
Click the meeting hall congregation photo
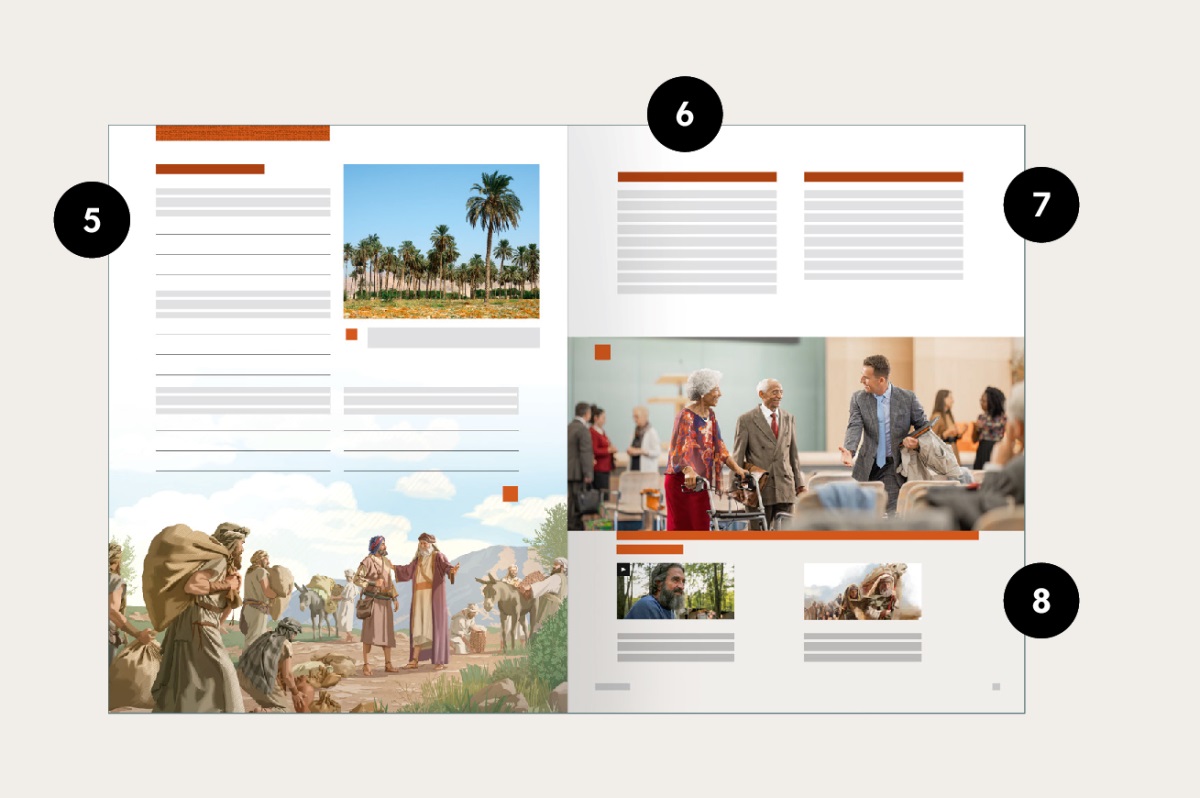pyautogui.click(x=795, y=433)
